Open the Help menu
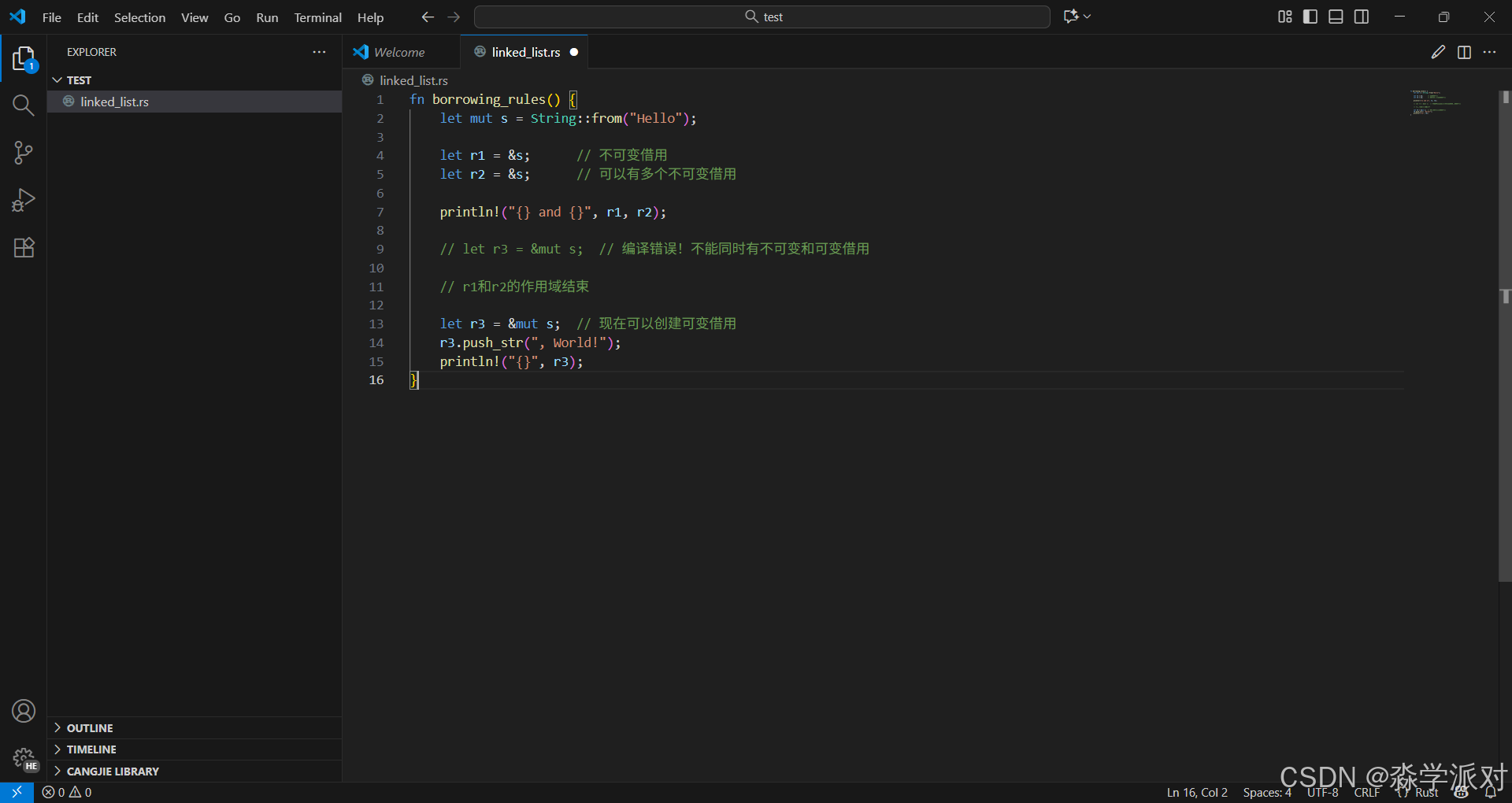Viewport: 1512px width, 803px height. click(370, 17)
